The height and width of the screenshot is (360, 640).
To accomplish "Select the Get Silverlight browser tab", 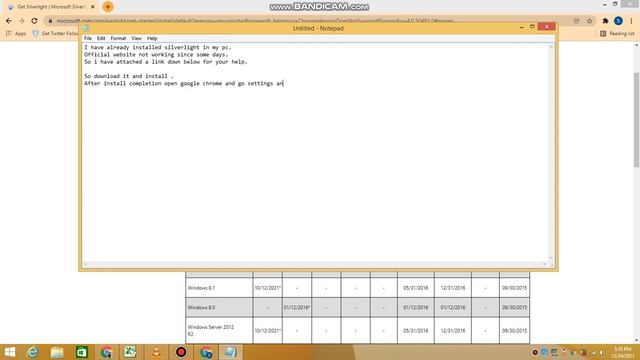I will (51, 7).
